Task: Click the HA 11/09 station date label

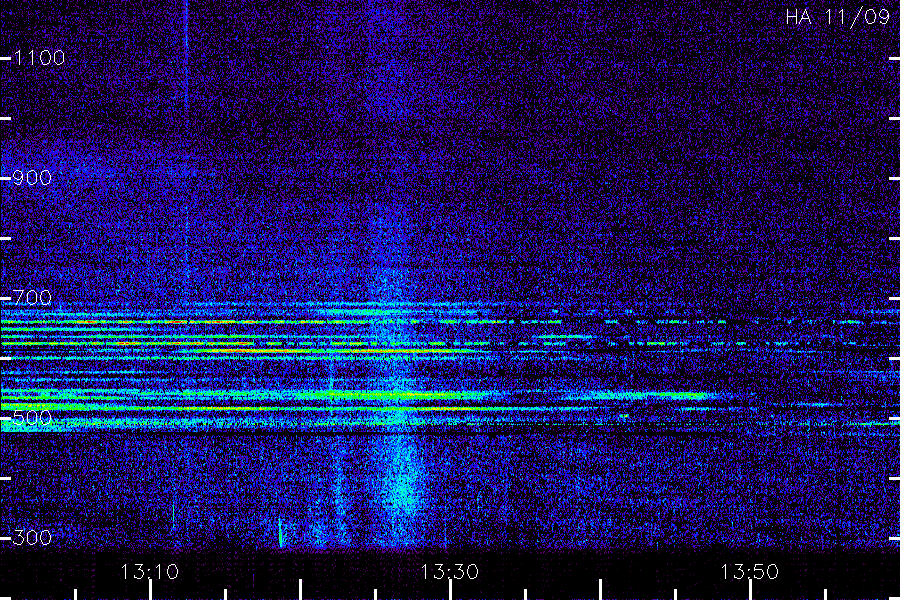Action: click(x=837, y=17)
